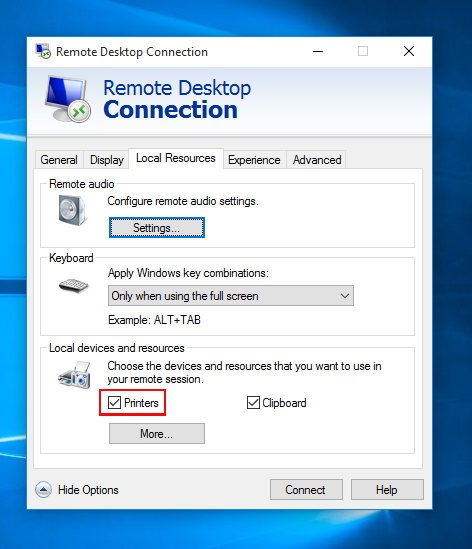
Task: Click the 'Example: ALT+TAB' text
Action: pyautogui.click(x=154, y=320)
